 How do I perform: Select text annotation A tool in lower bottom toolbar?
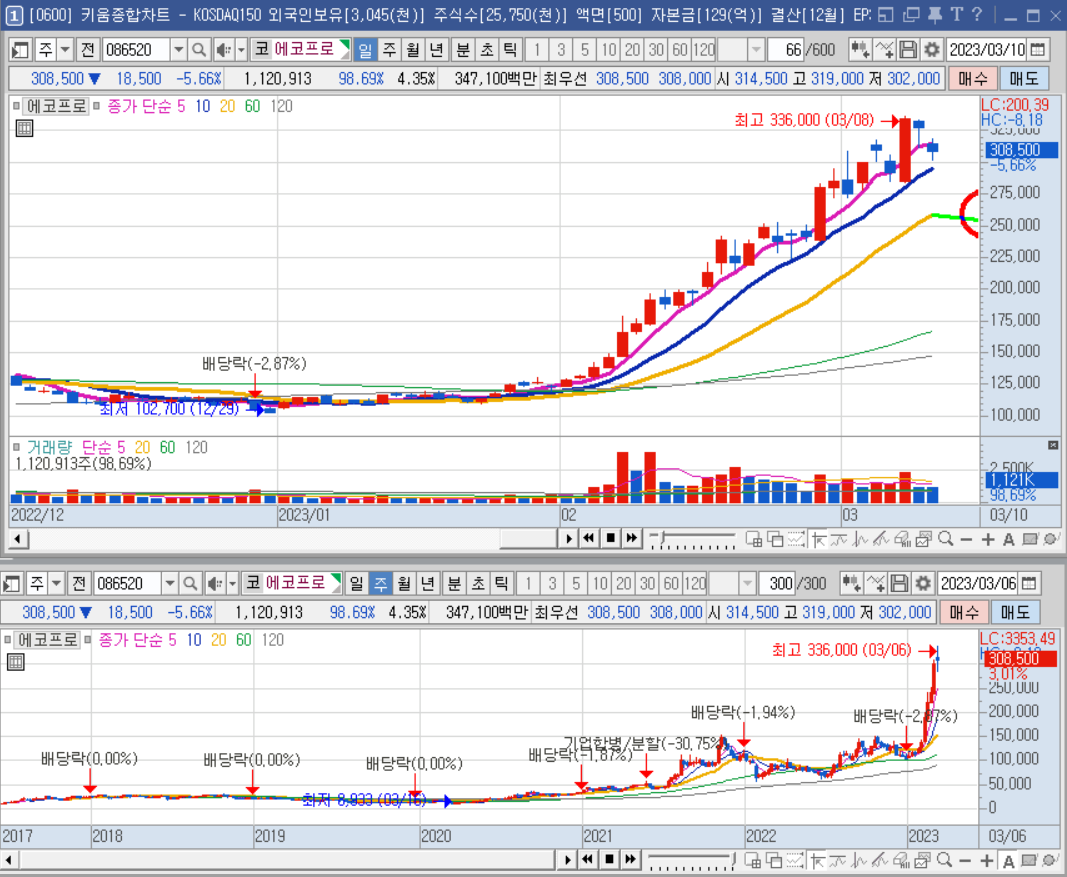(1008, 861)
